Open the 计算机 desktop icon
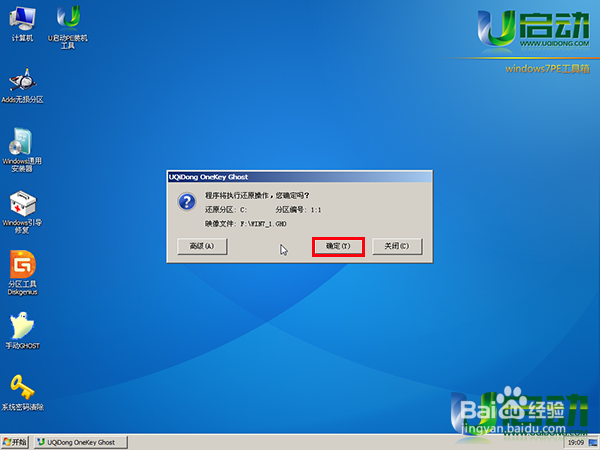Screen dimensions: 600x450 coord(22,24)
